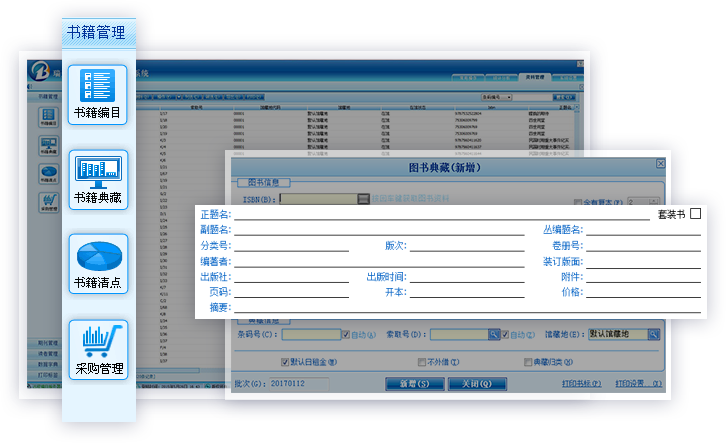Image resolution: width=726 pixels, height=443 pixels.
Task: Toggle the 套装书 checkbox
Action: (695, 213)
